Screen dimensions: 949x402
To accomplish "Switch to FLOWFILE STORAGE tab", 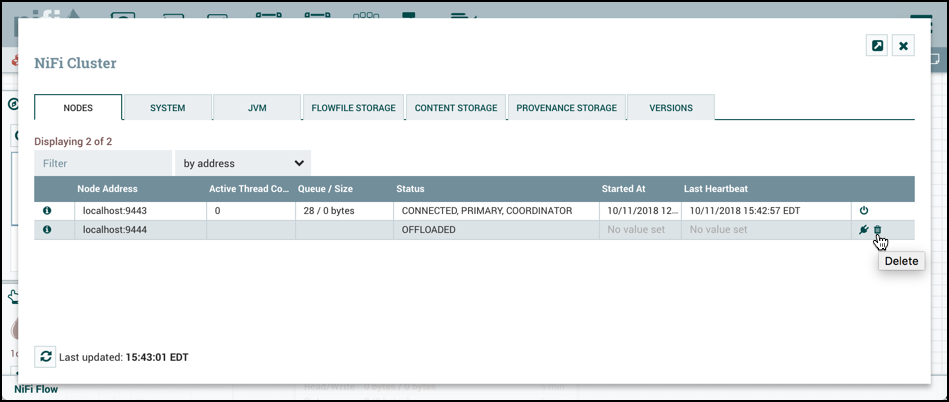I will (x=353, y=108).
